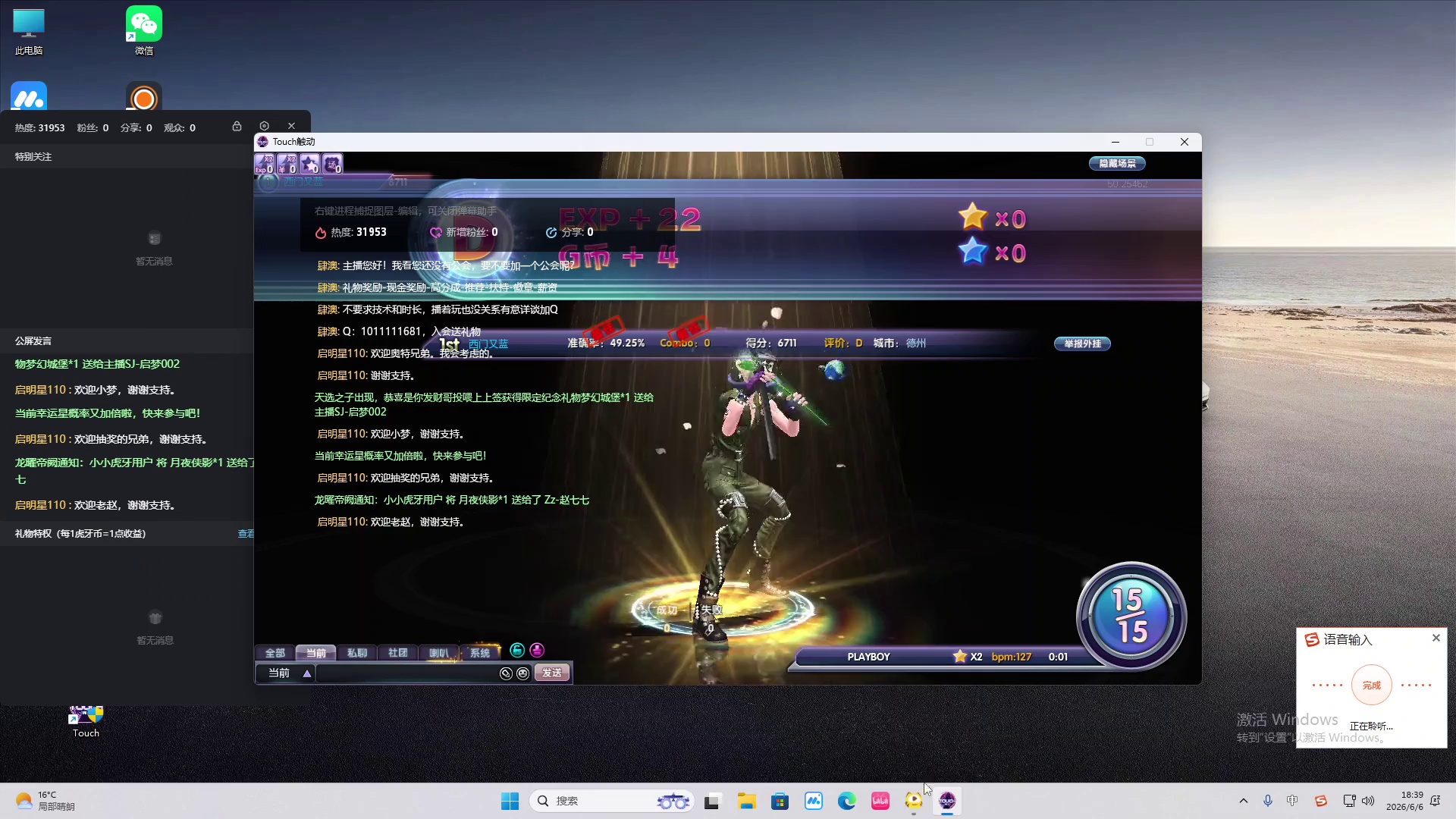Open the Windows Start menu

pyautogui.click(x=510, y=801)
